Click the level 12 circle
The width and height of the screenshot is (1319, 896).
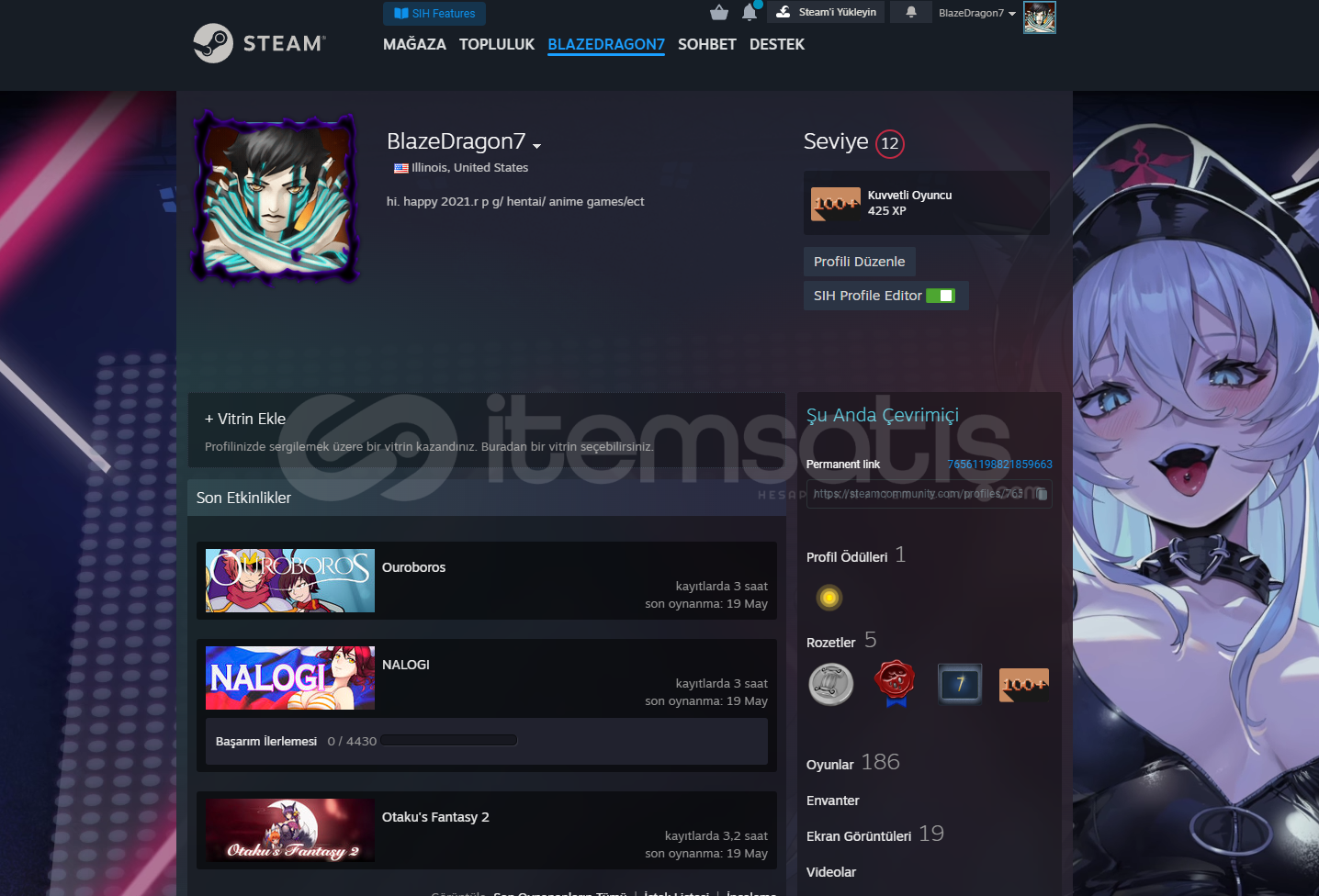[889, 143]
